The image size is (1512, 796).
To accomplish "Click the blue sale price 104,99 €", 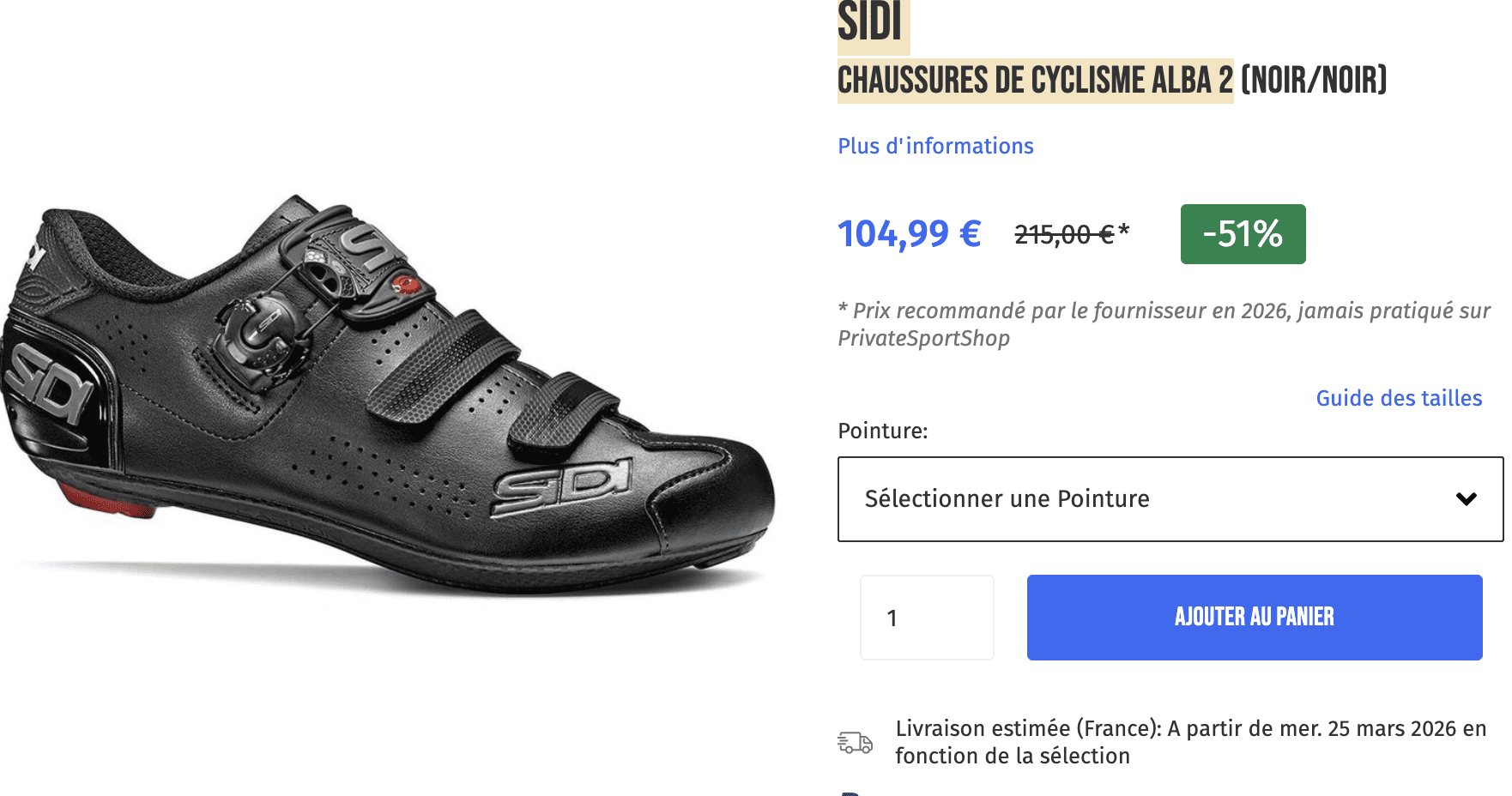I will 909,232.
